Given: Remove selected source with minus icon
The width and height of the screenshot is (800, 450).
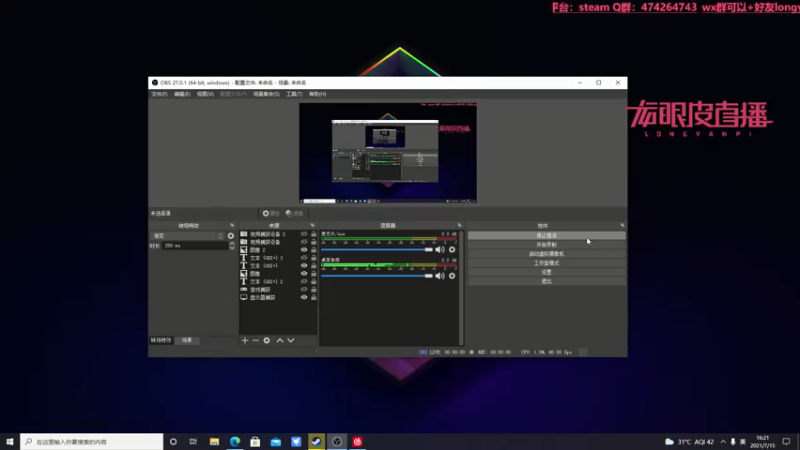Looking at the screenshot, I should [256, 340].
